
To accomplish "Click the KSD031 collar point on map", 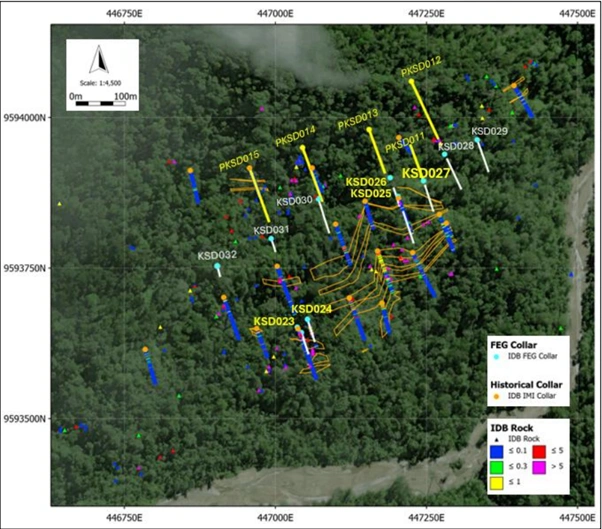I will click(271, 239).
